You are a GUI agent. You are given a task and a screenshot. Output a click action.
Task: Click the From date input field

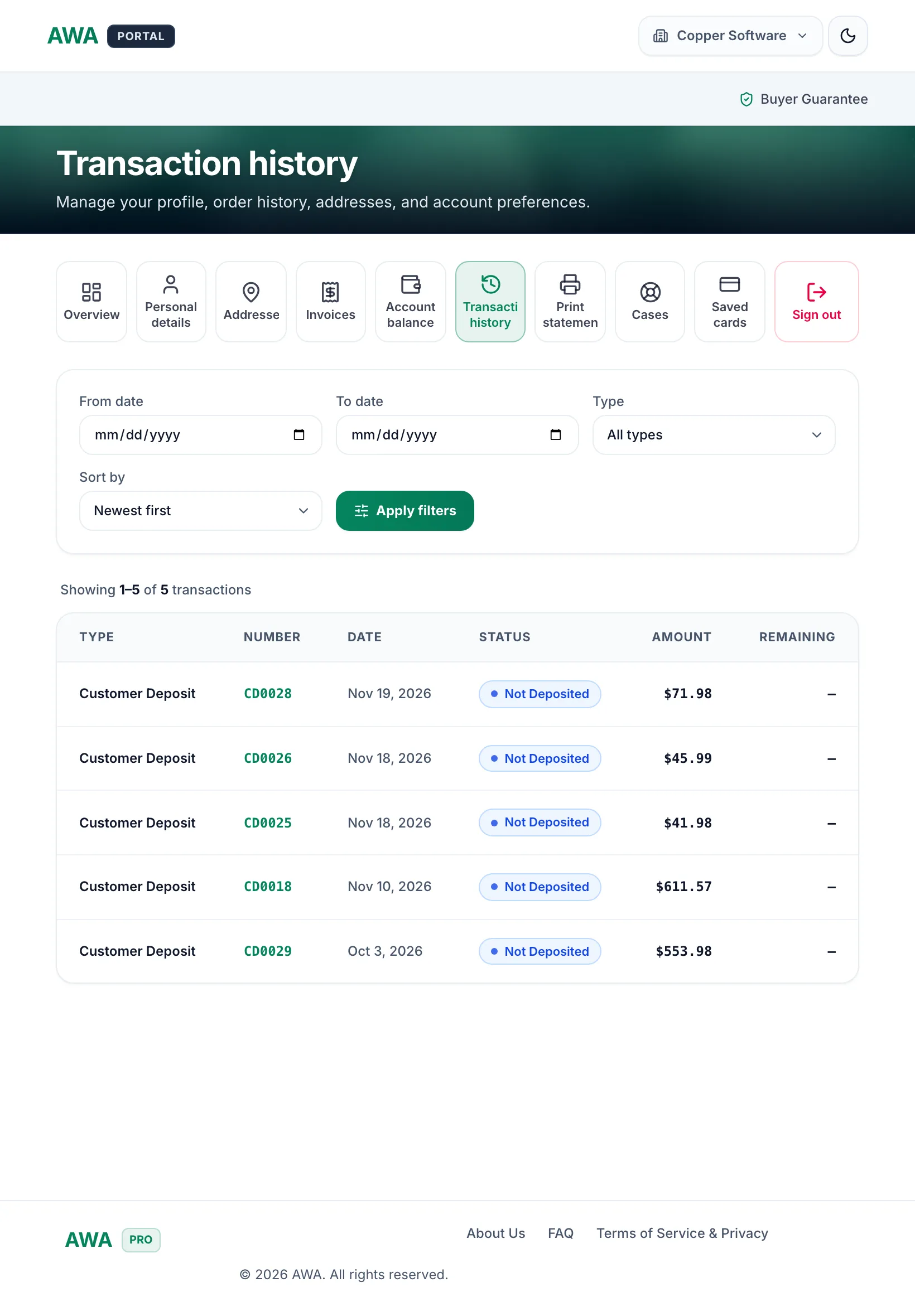[x=201, y=435]
